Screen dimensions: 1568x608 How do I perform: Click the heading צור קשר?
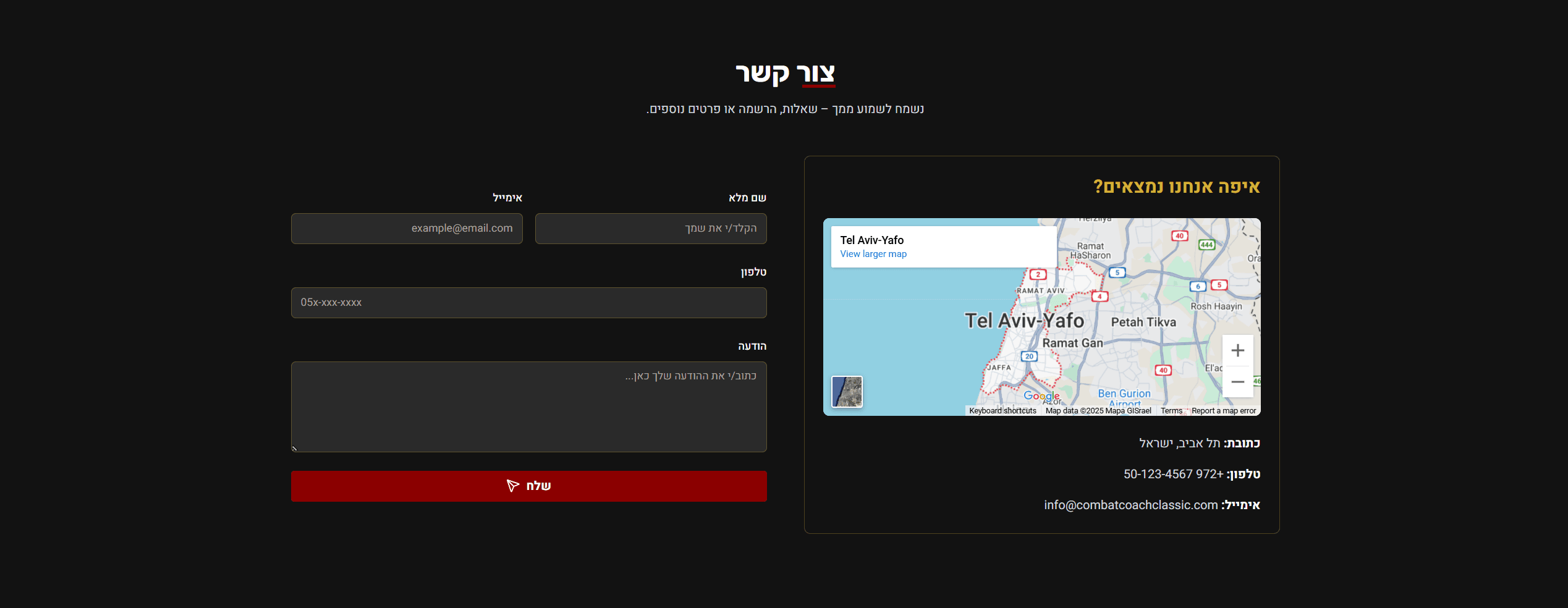[785, 74]
